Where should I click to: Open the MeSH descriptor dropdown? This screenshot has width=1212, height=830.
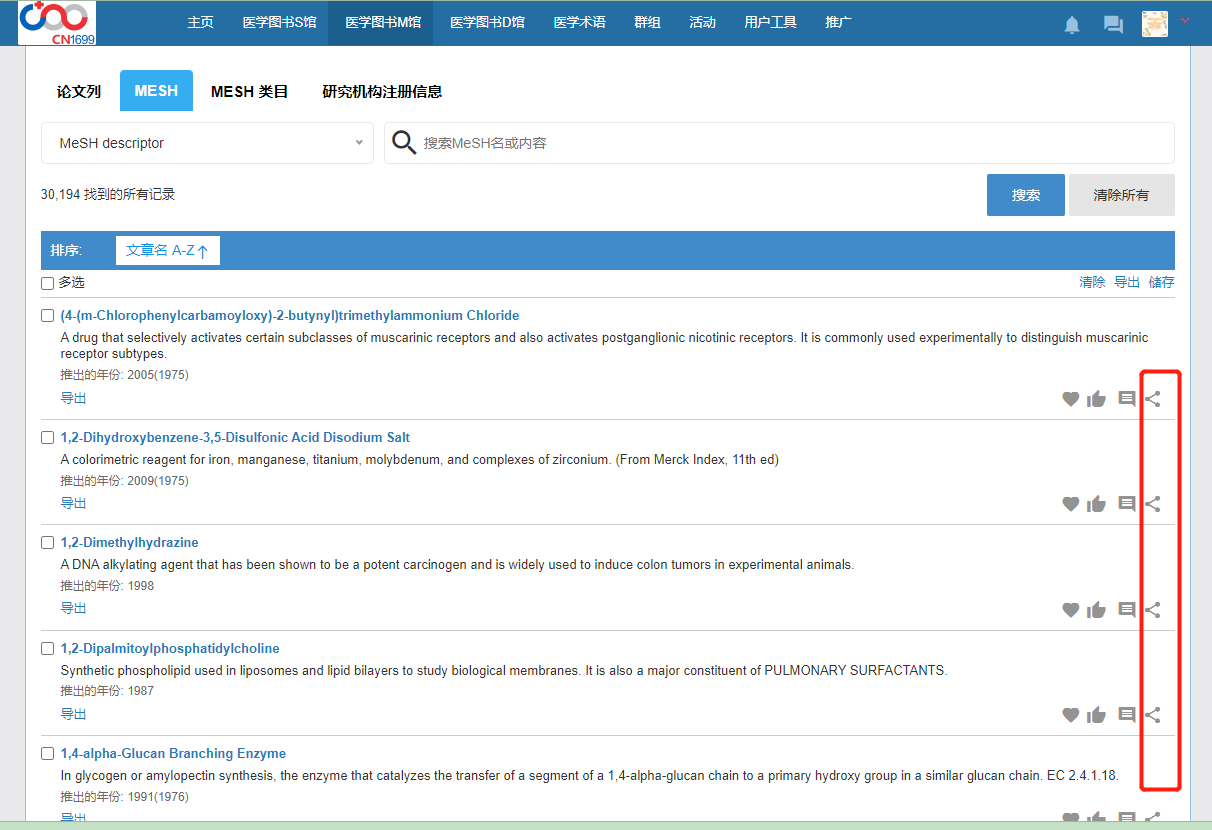(x=207, y=143)
